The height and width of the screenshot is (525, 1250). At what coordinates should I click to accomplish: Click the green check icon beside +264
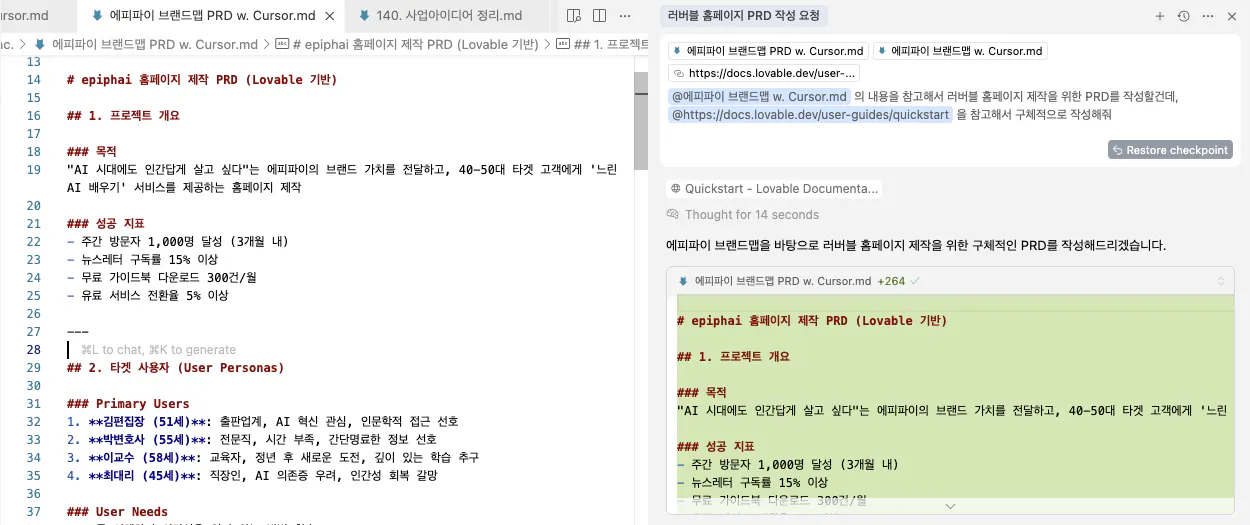pos(916,281)
